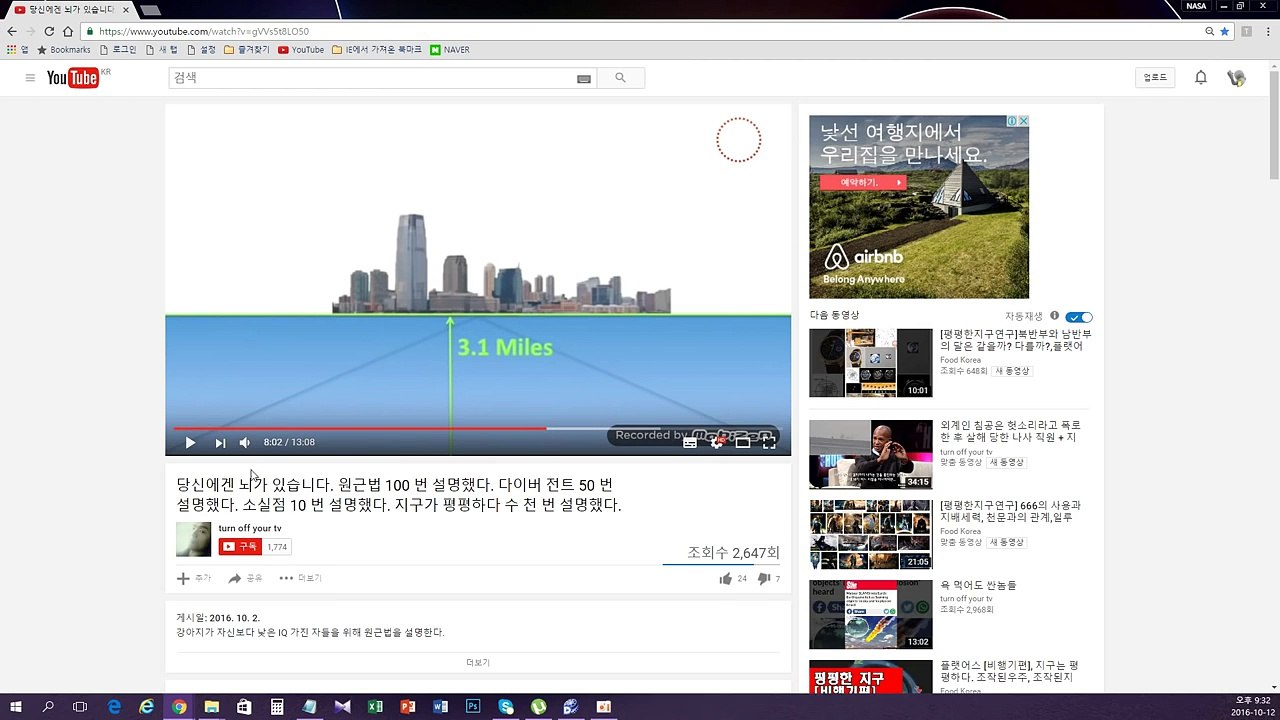This screenshot has width=1280, height=720.
Task: Open Calculator from taskbar
Action: coord(277,706)
